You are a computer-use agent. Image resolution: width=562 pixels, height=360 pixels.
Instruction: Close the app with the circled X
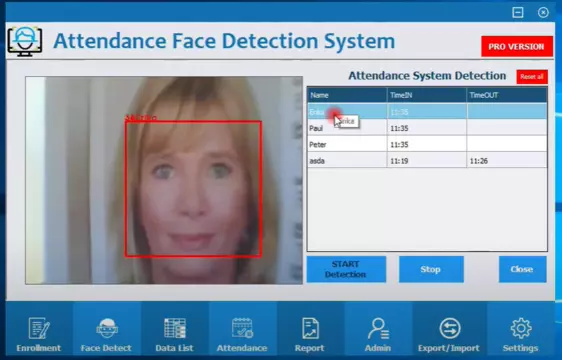click(543, 13)
